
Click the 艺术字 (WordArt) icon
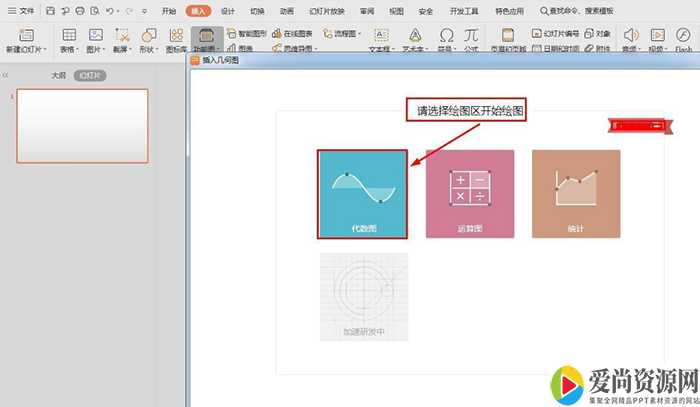pos(413,34)
